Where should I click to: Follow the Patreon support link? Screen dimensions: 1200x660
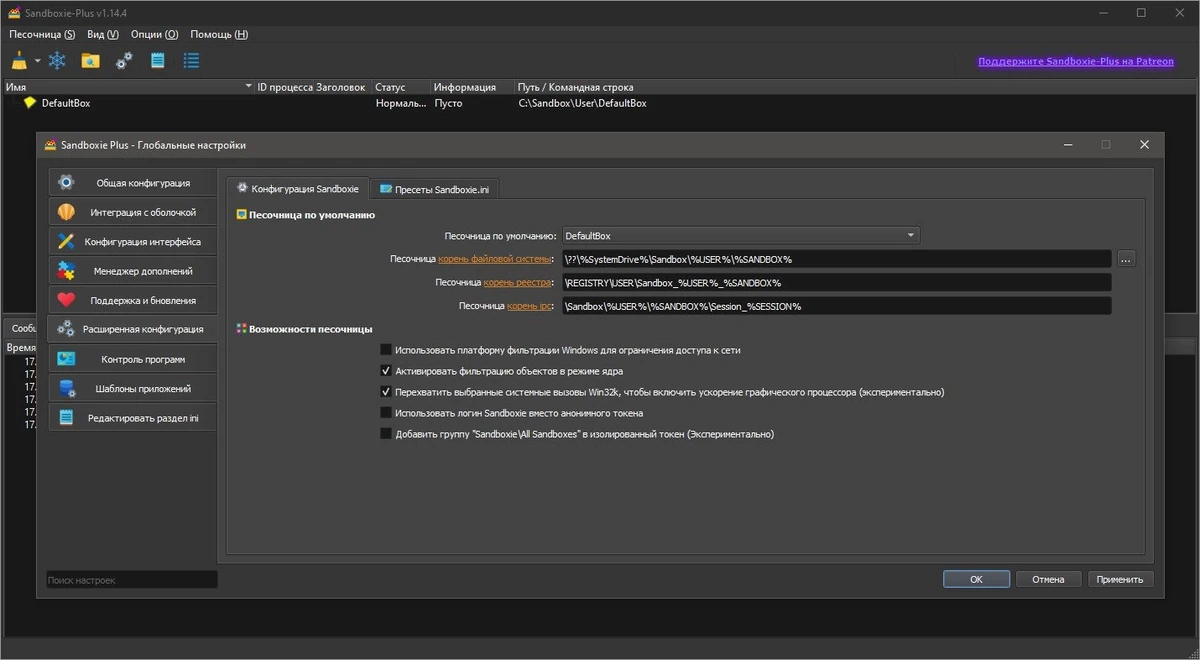(1076, 61)
